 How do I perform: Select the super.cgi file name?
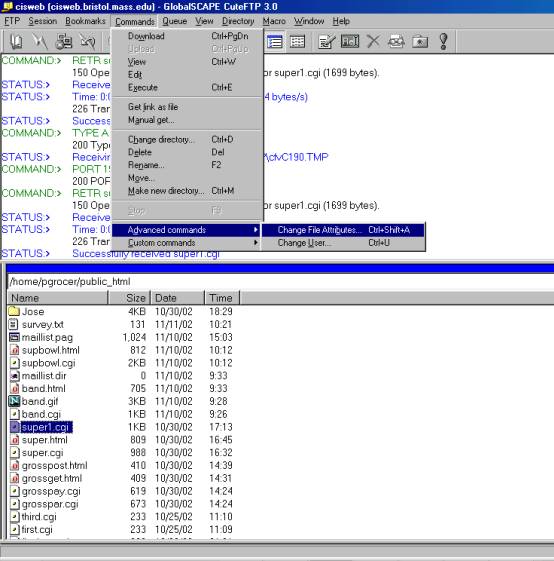tap(42, 453)
